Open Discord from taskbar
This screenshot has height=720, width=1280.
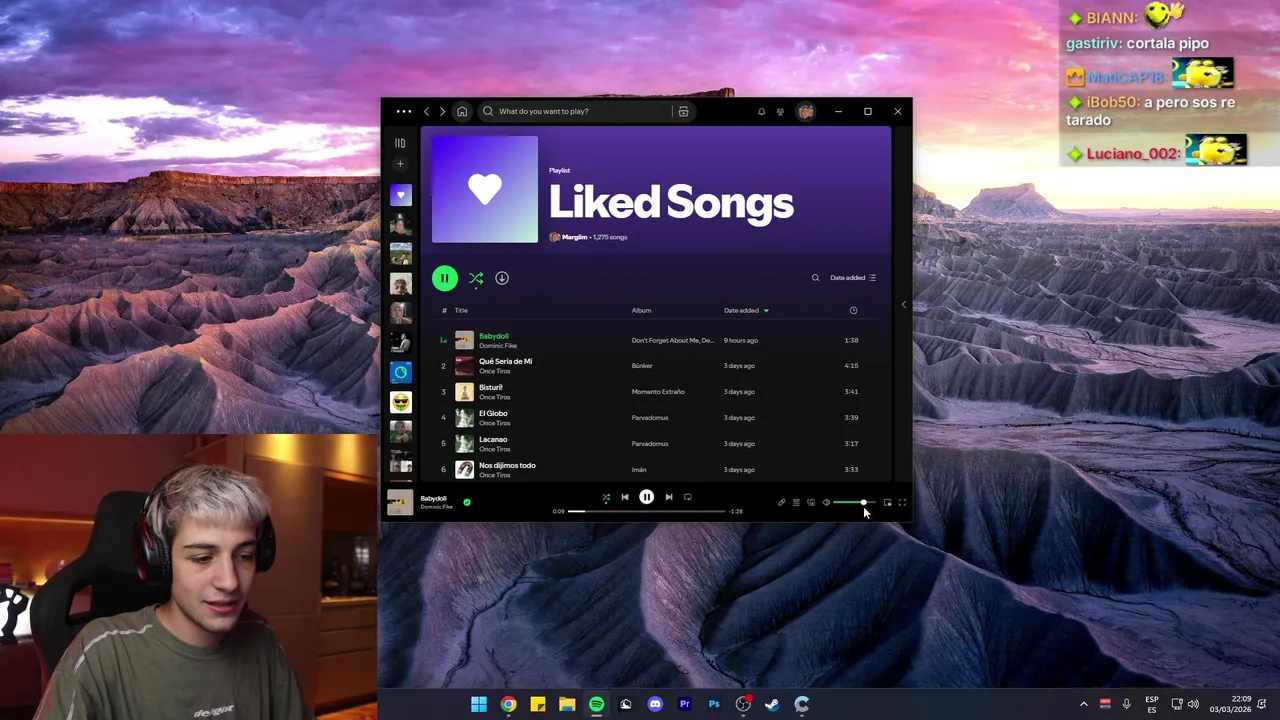[x=655, y=704]
